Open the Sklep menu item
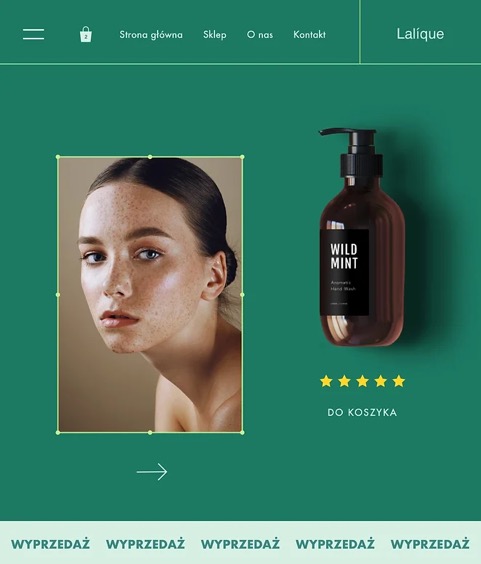The image size is (481, 564). [215, 35]
